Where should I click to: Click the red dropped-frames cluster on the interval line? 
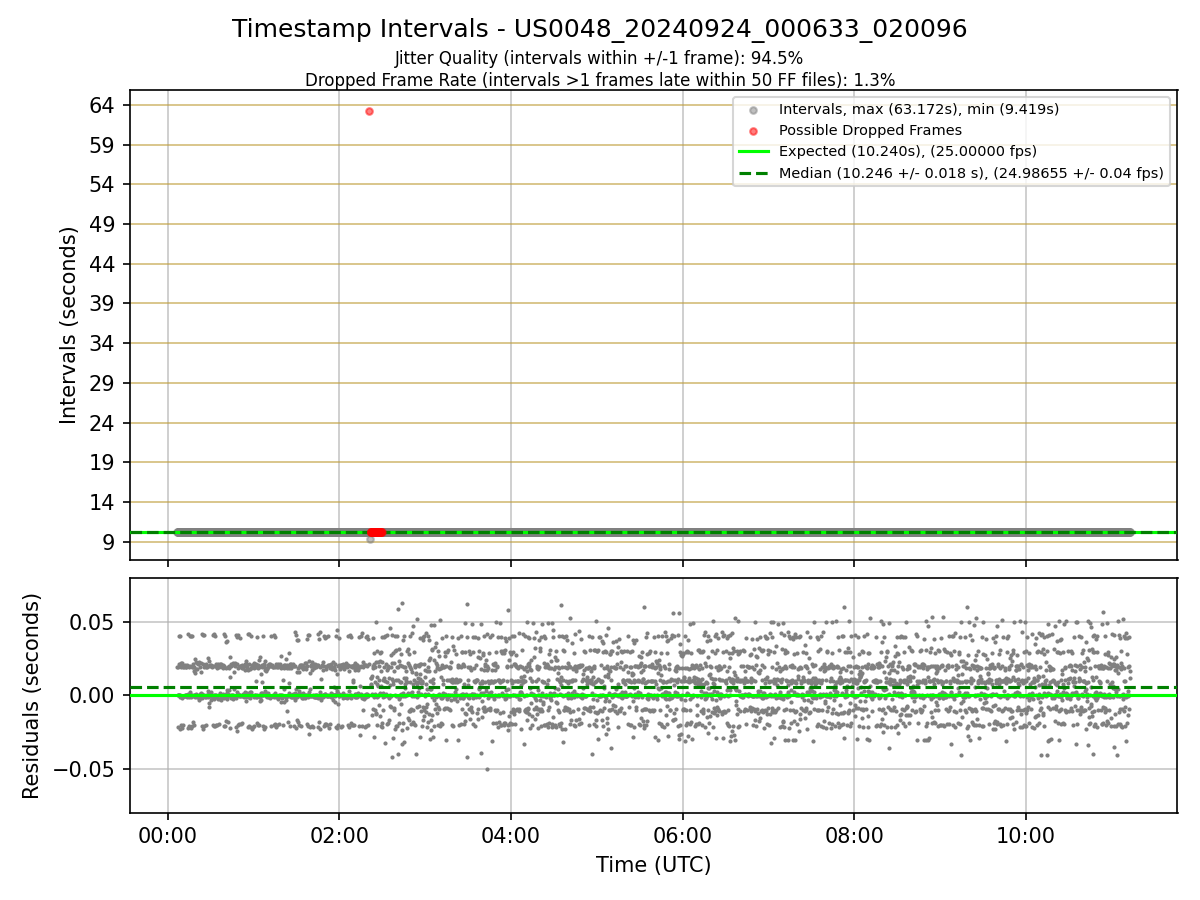[376, 532]
